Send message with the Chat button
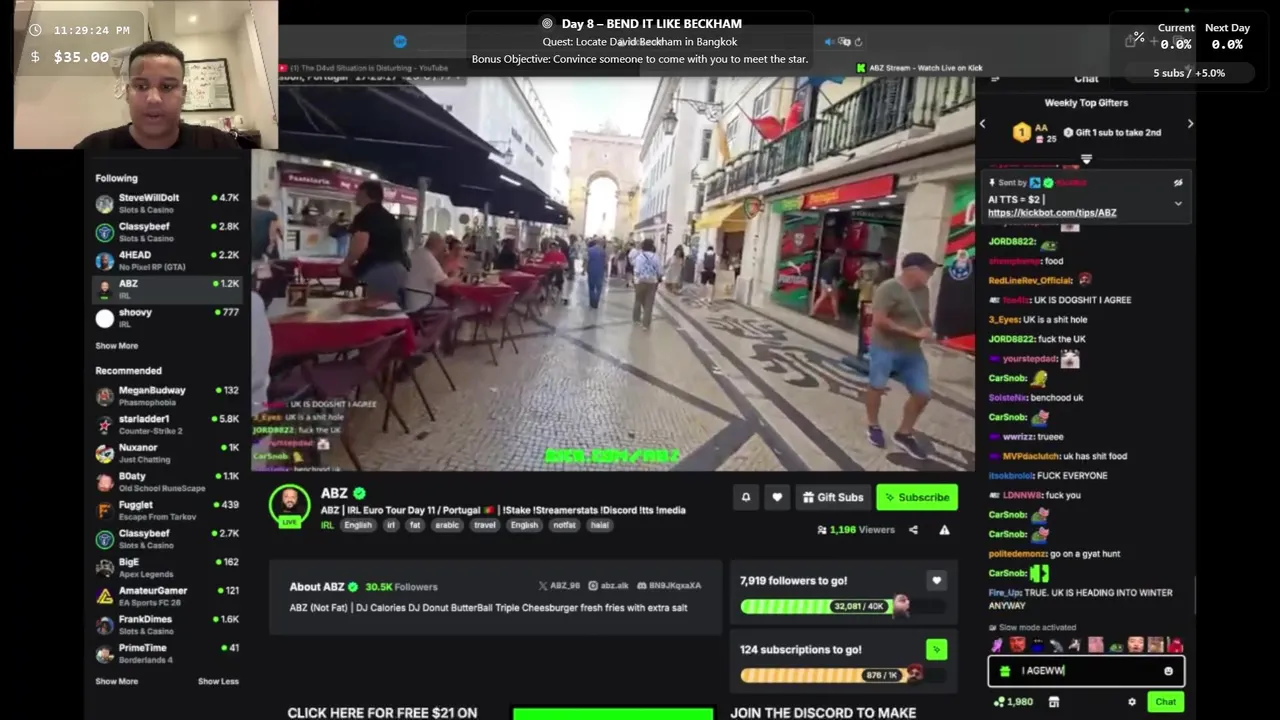 tap(1166, 702)
